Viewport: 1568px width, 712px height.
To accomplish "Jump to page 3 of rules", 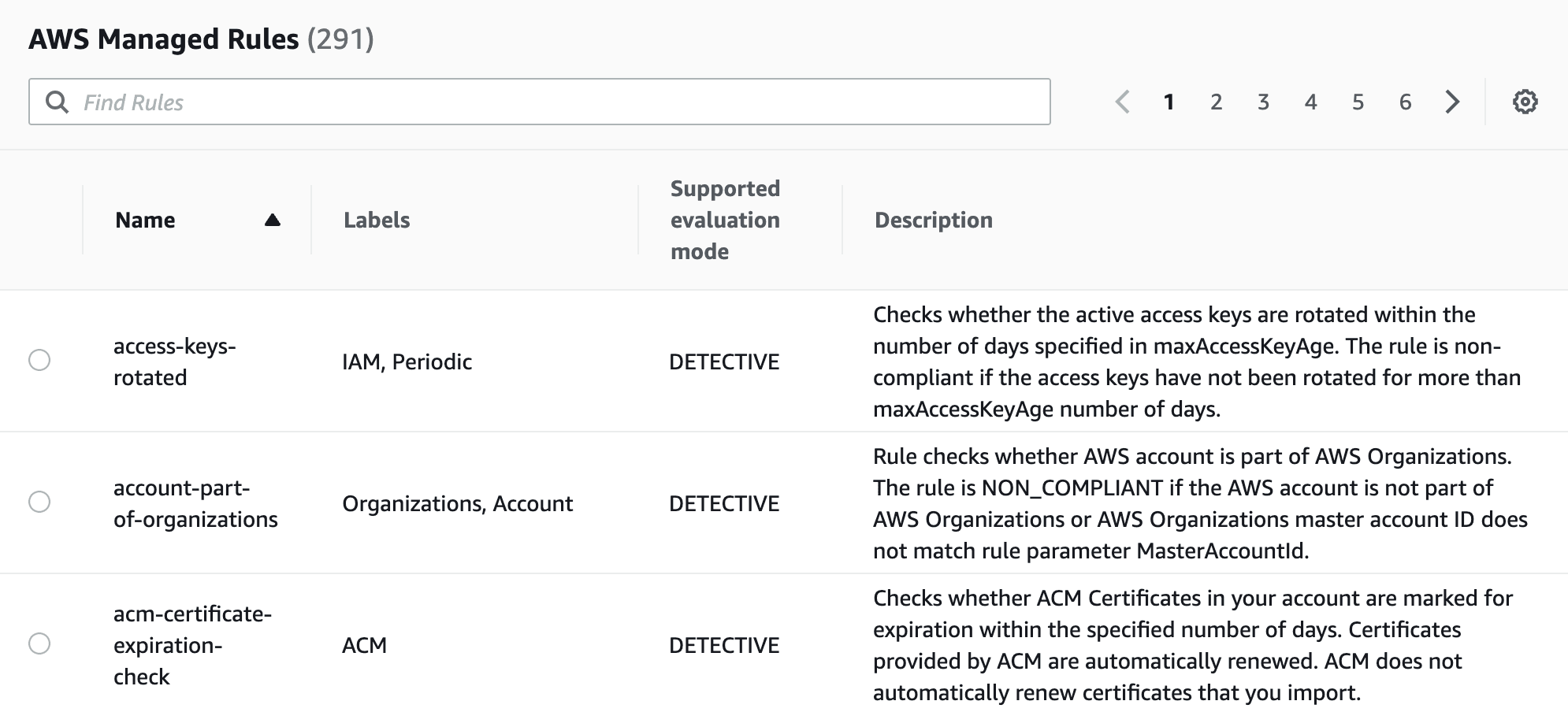I will click(1264, 102).
